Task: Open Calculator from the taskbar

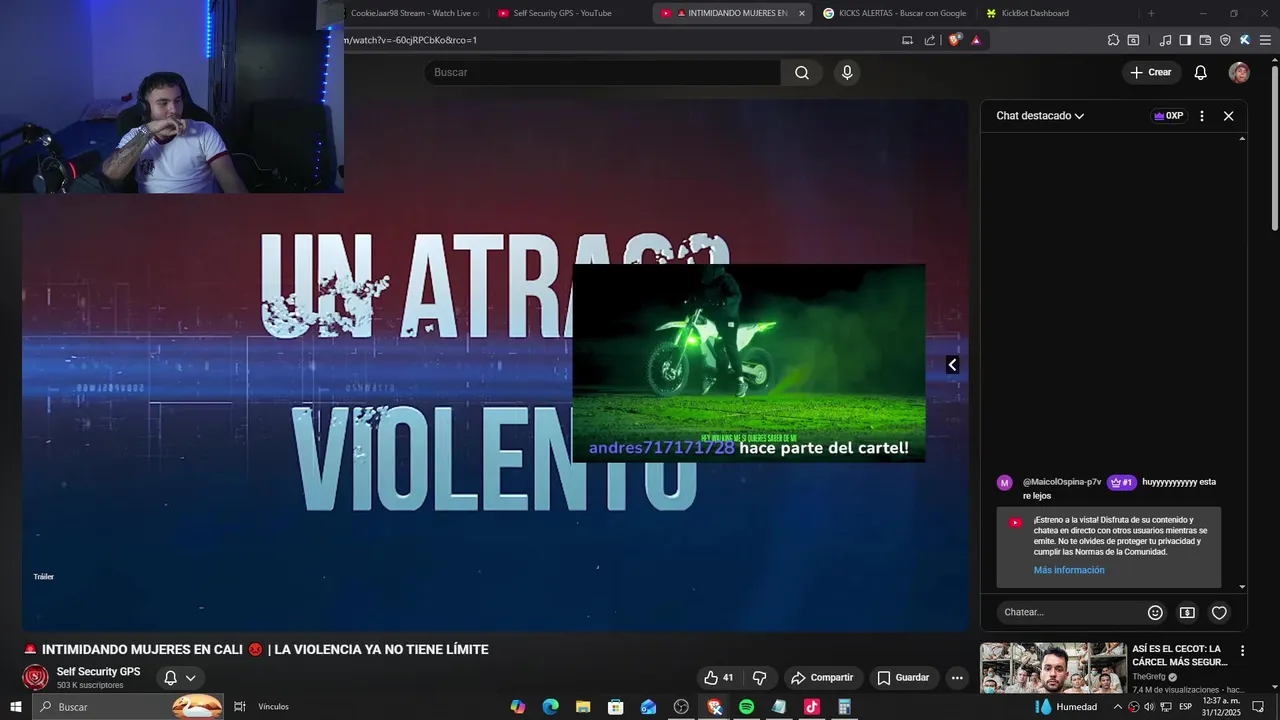Action: click(844, 707)
